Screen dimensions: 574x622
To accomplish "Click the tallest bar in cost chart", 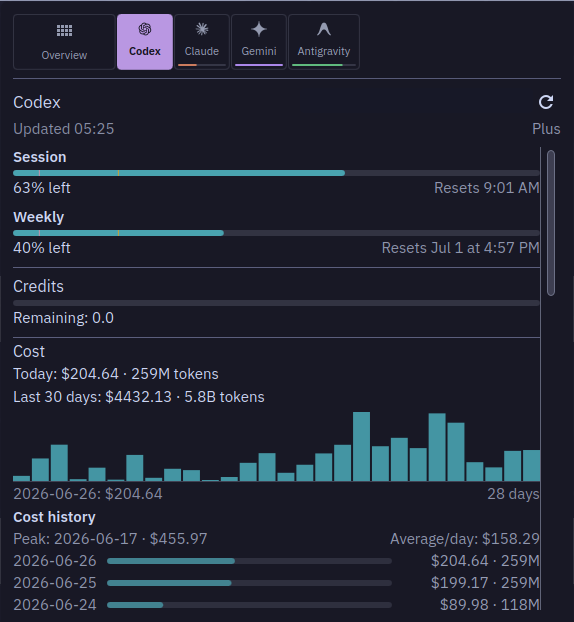I will tap(361, 446).
